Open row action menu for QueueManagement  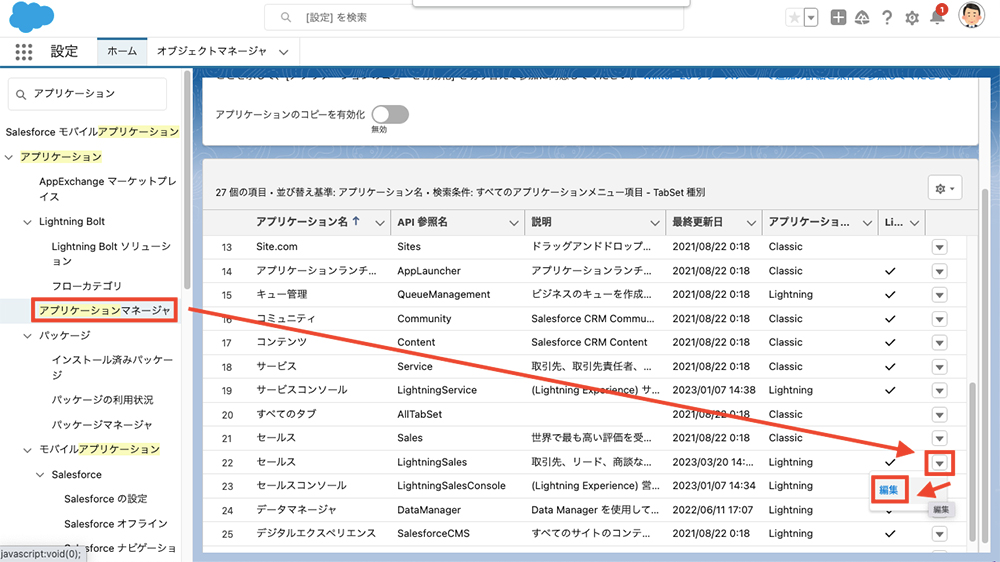[x=939, y=295]
